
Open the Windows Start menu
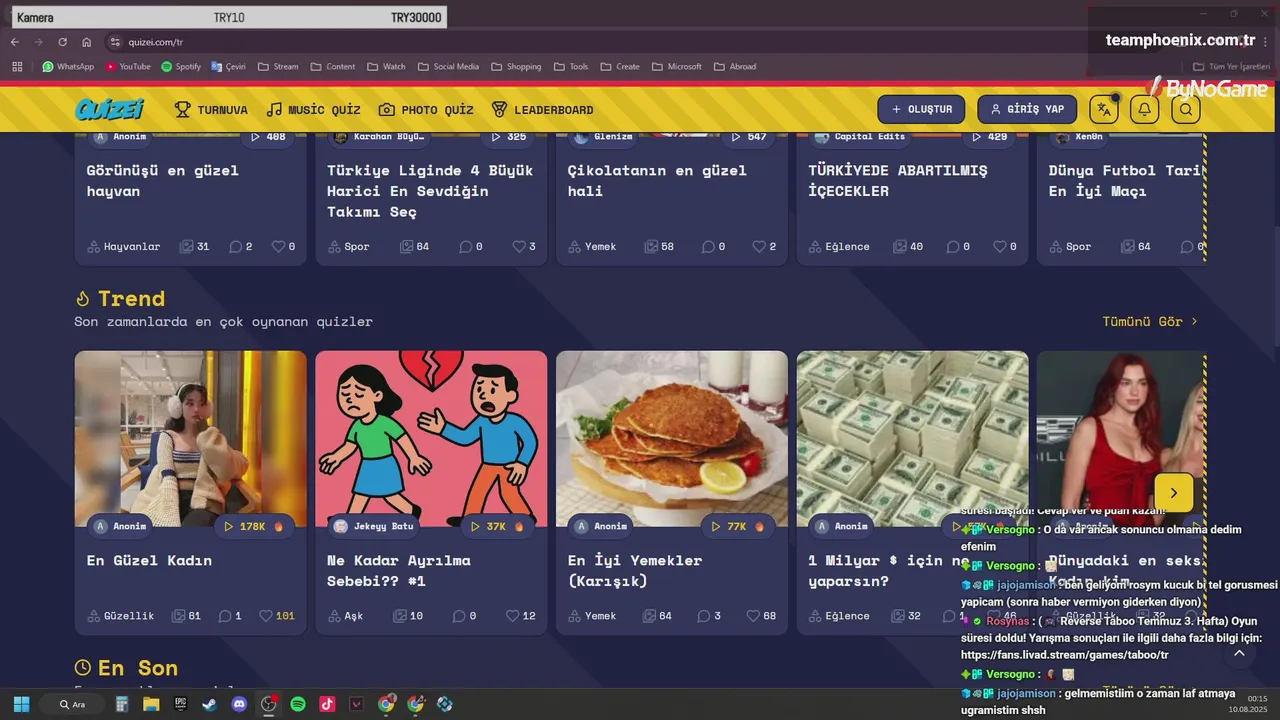click(x=21, y=704)
